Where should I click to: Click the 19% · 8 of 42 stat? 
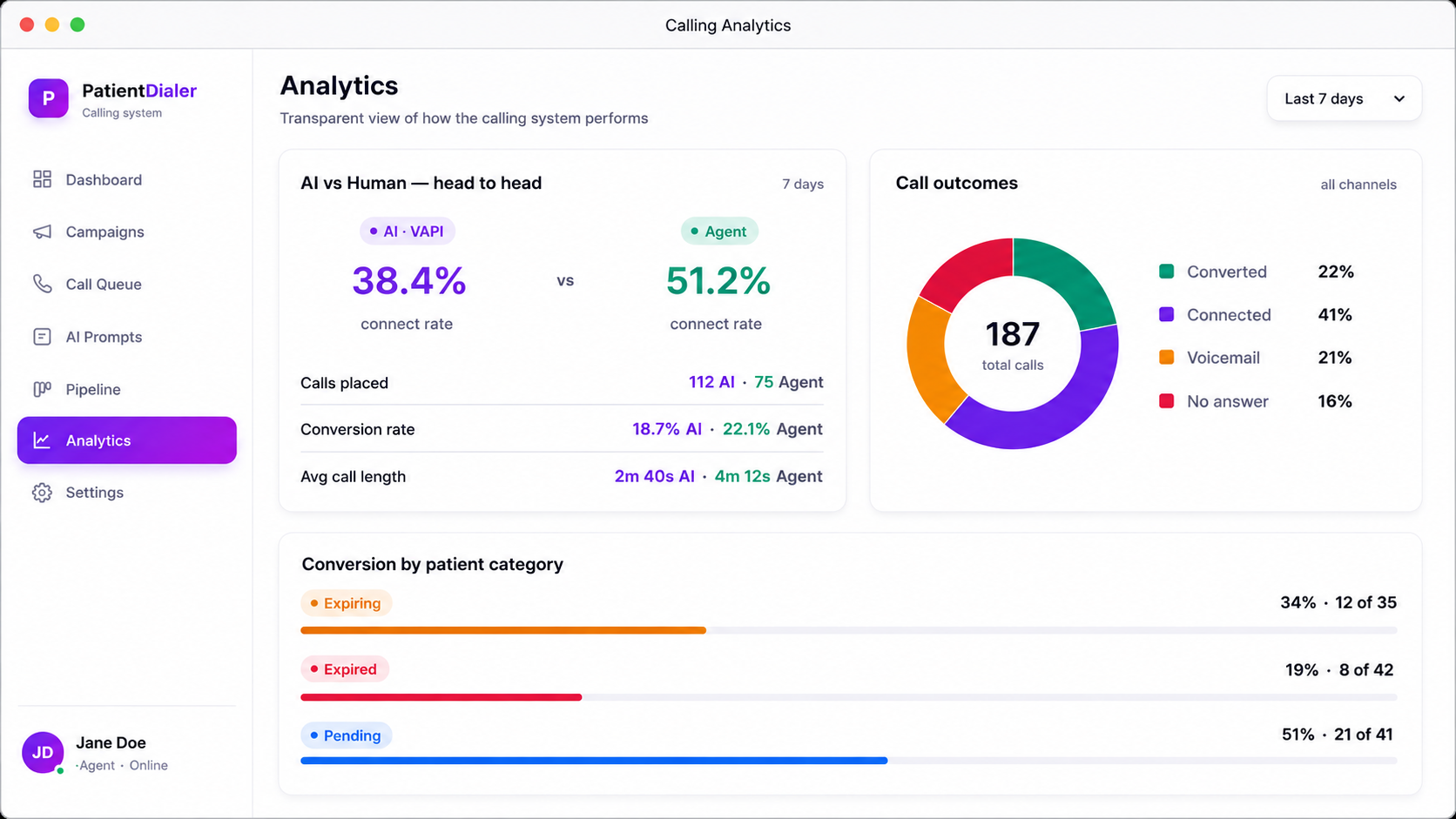(x=1339, y=670)
